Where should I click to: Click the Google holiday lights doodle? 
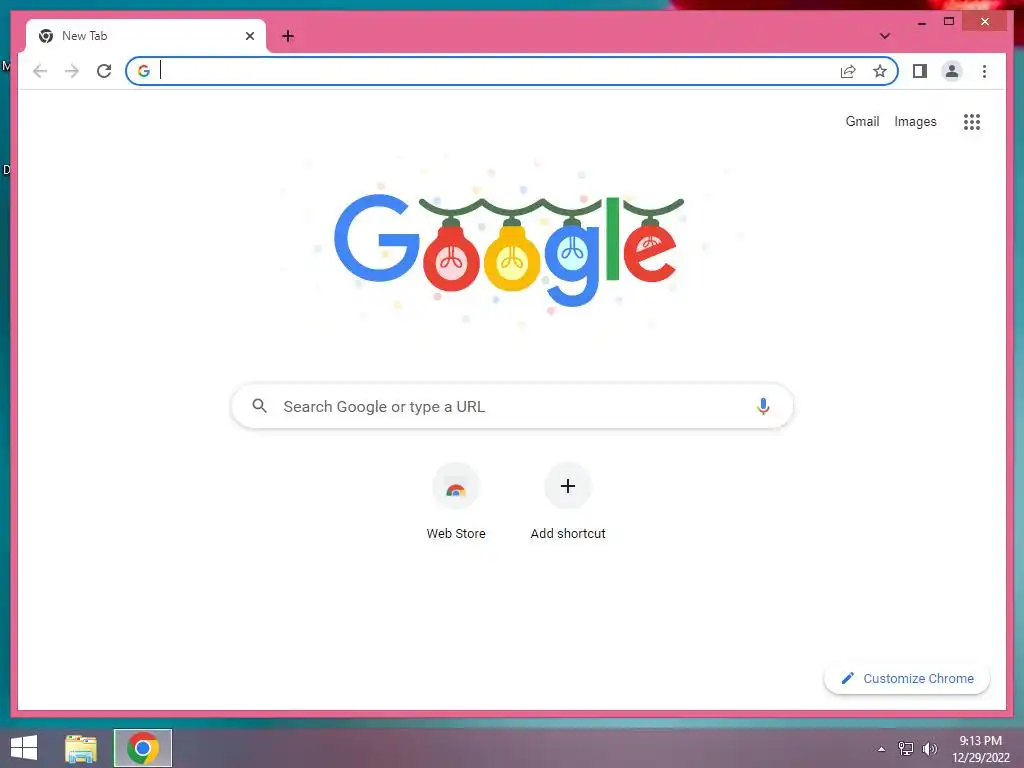[509, 251]
